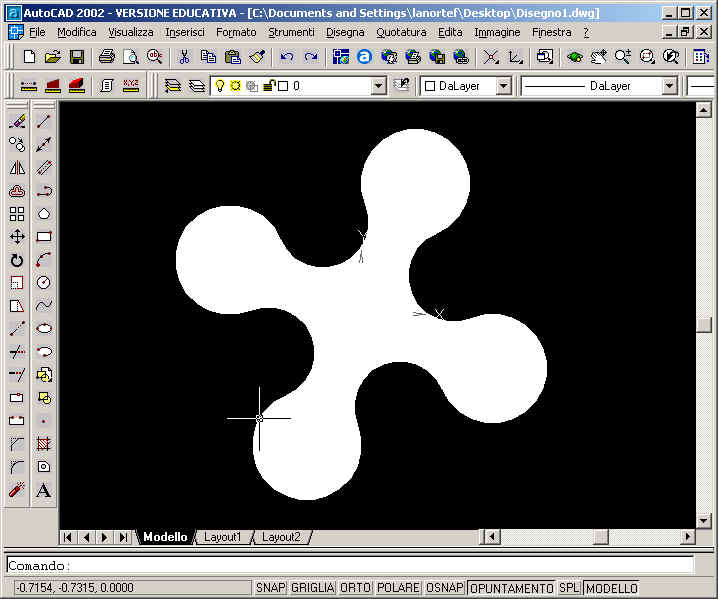Open the Finestra menu
718x599 pixels.
551,32
